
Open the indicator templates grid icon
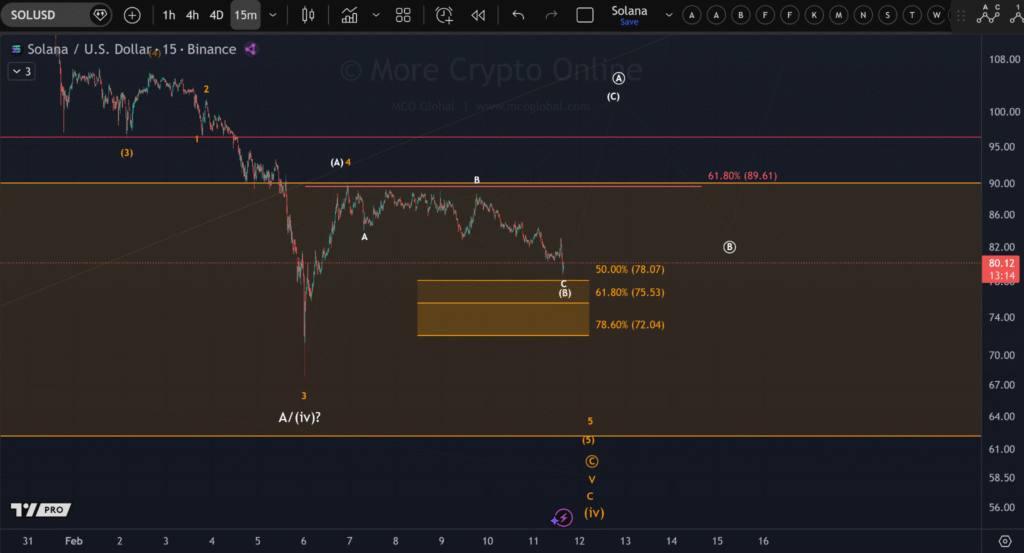tap(403, 15)
